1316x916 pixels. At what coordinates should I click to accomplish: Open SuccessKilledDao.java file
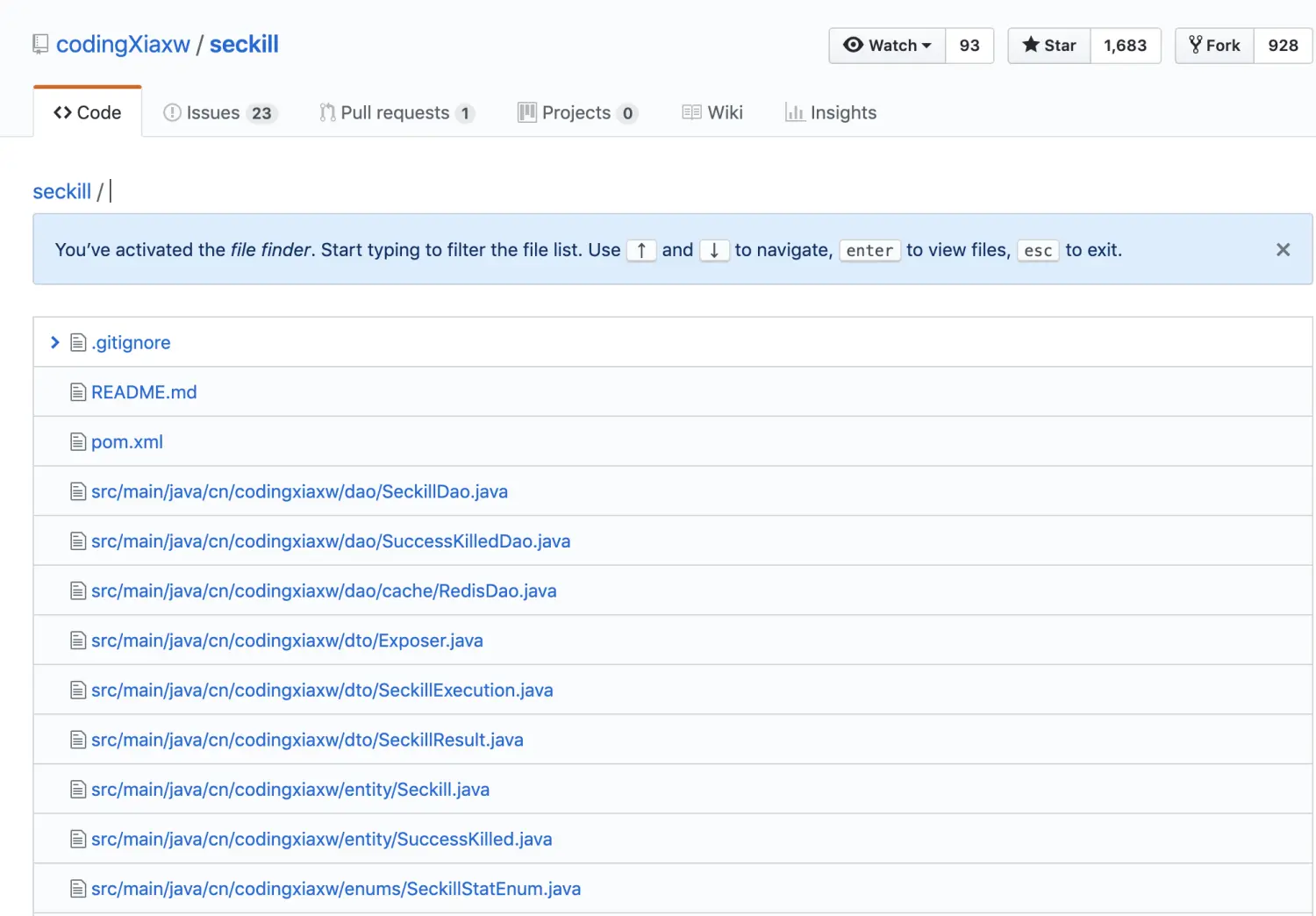point(331,541)
